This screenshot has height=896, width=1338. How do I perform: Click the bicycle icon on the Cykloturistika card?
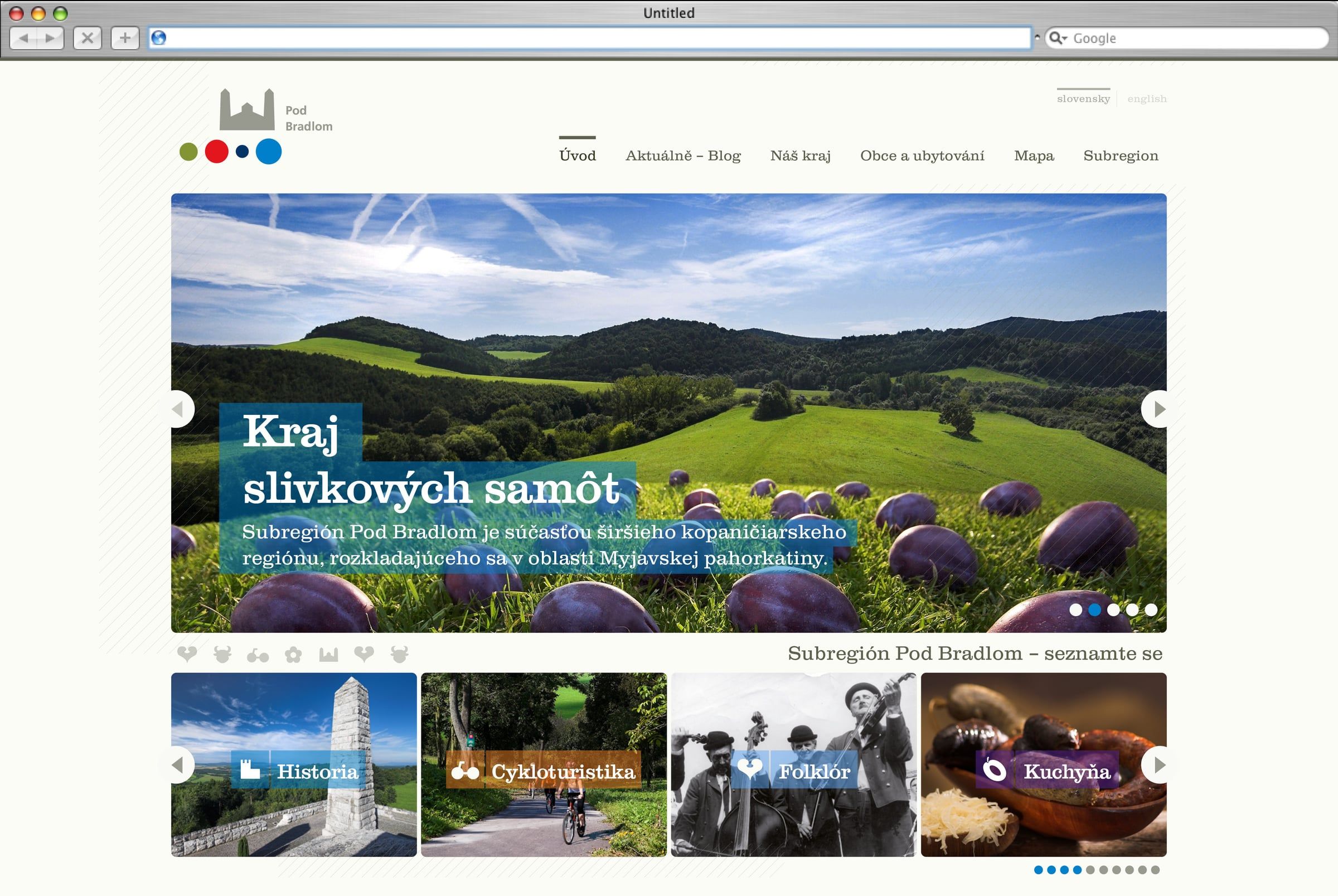coord(465,771)
